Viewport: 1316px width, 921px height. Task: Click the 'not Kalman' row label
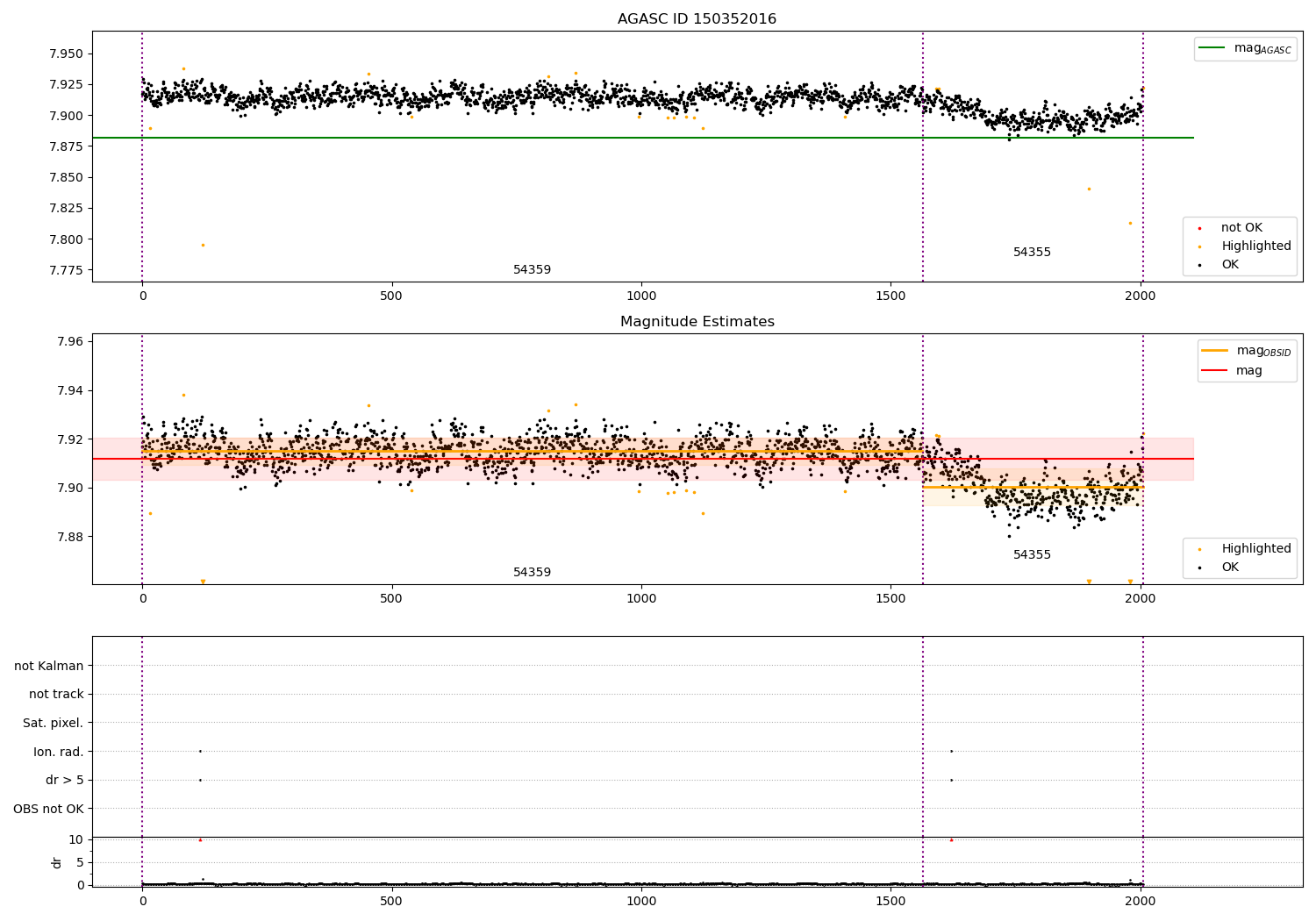click(x=49, y=667)
